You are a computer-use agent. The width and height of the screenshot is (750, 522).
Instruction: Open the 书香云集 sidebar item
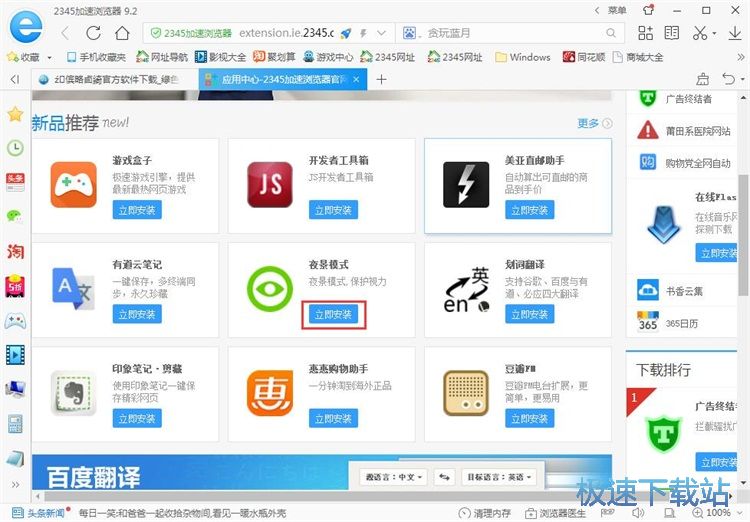pyautogui.click(x=681, y=291)
